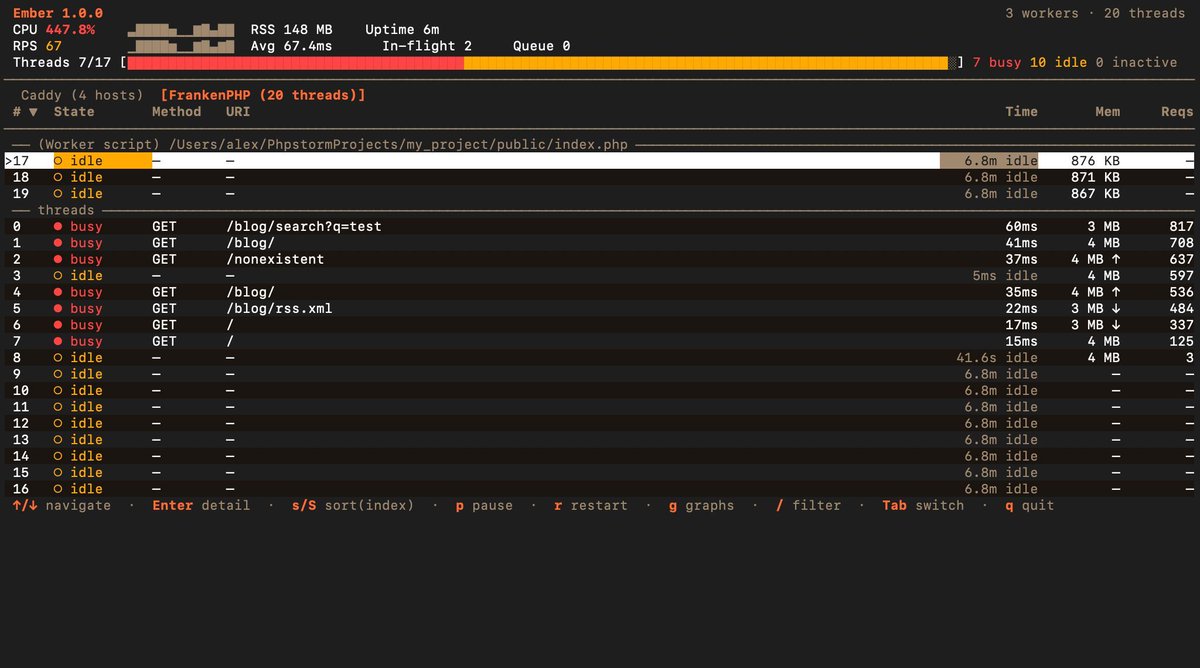This screenshot has height=668, width=1200.
Task: Click the CPU 447.8% value
Action: pos(70,30)
